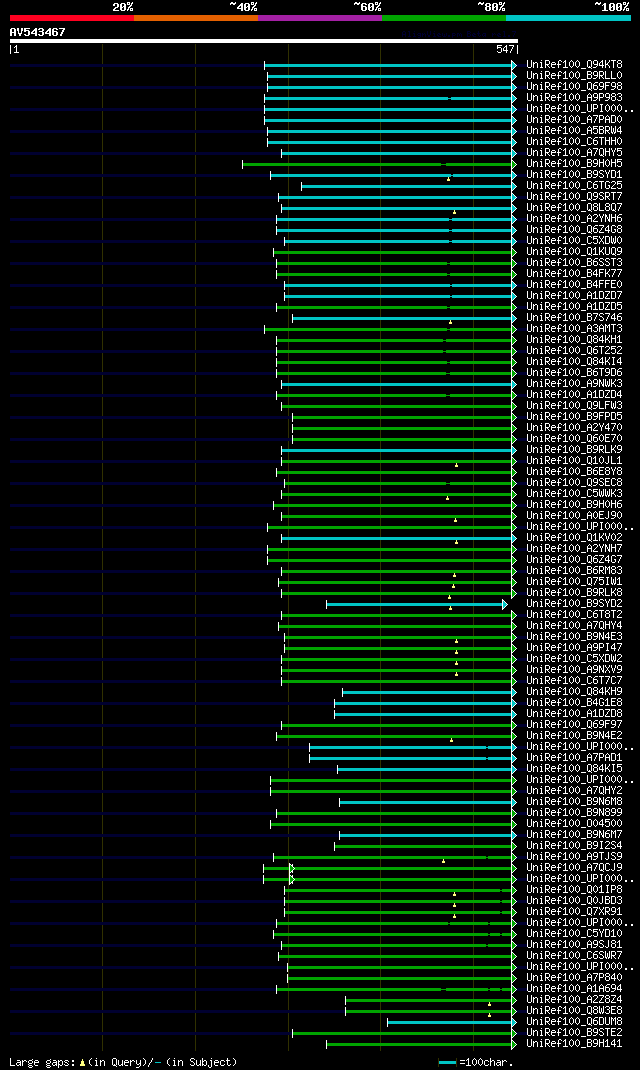Select the UniRef100_B4FK77 label
The image size is (640, 1070).
point(574,274)
